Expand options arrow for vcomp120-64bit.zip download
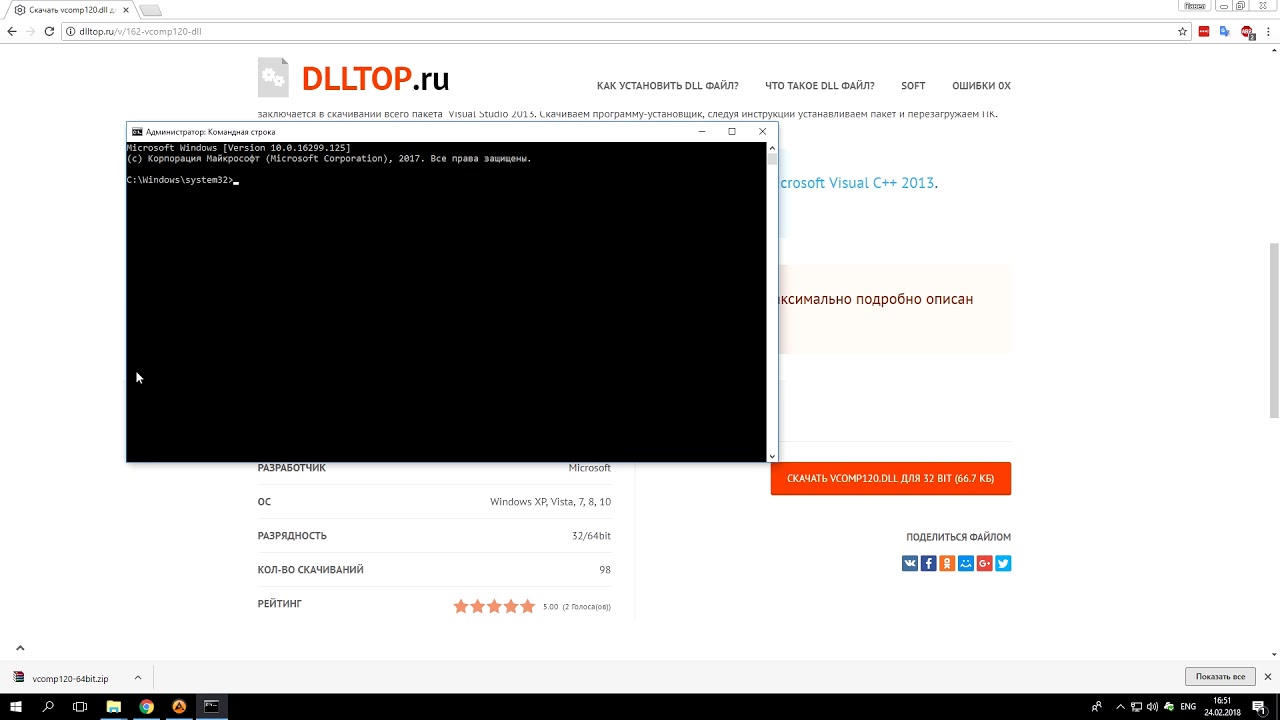This screenshot has height=720, width=1280. click(x=138, y=678)
